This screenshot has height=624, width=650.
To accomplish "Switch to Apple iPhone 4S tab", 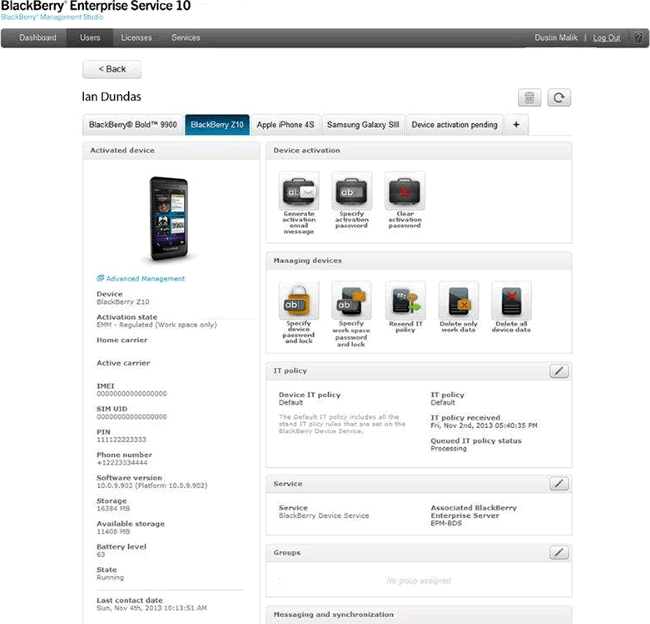I will 286,125.
